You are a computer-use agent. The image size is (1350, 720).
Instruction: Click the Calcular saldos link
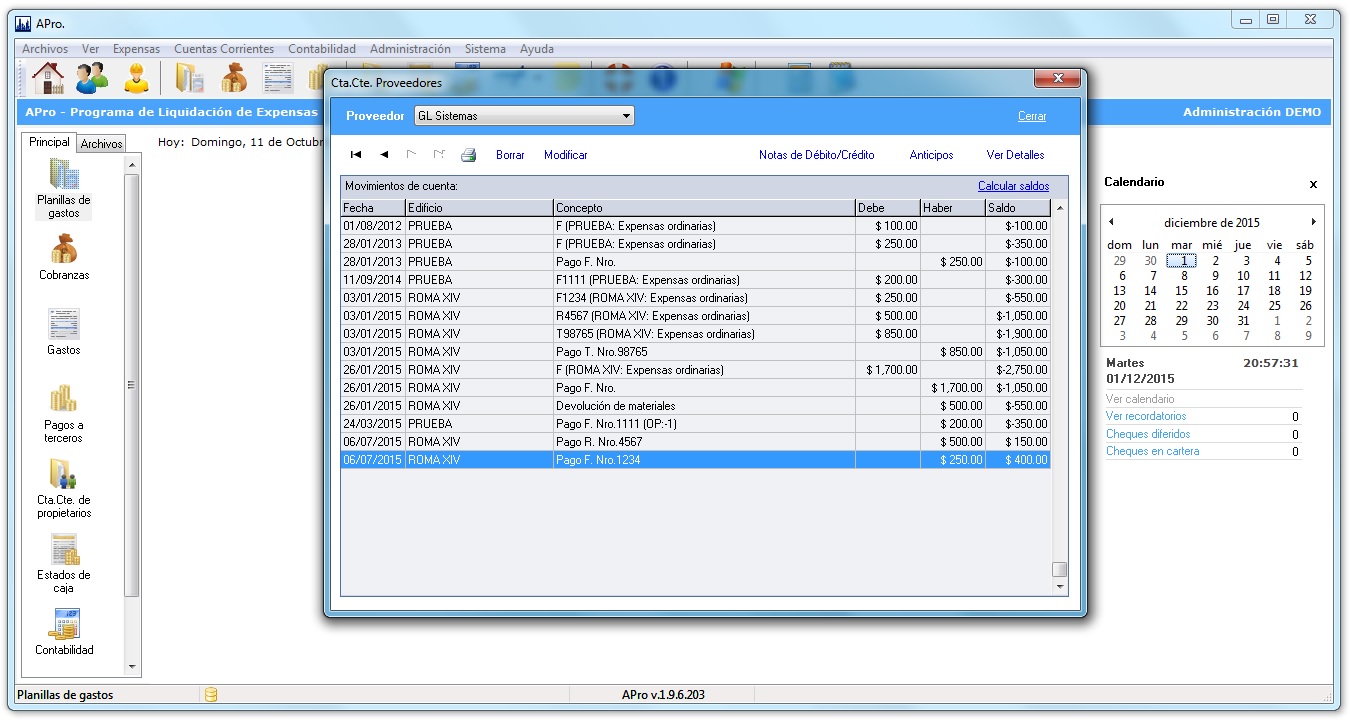click(x=1013, y=186)
